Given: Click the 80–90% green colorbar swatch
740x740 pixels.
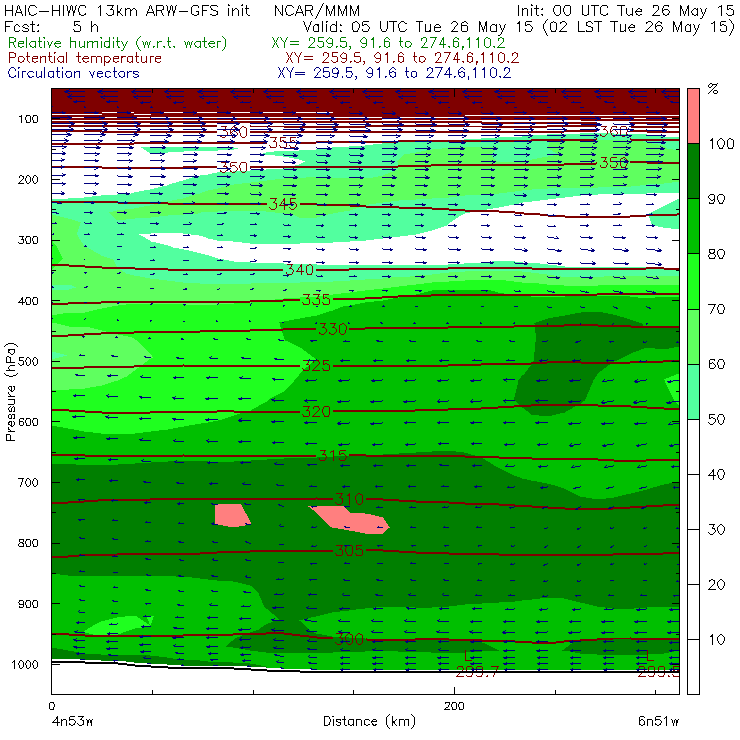Looking at the screenshot, I should pyautogui.click(x=693, y=226).
